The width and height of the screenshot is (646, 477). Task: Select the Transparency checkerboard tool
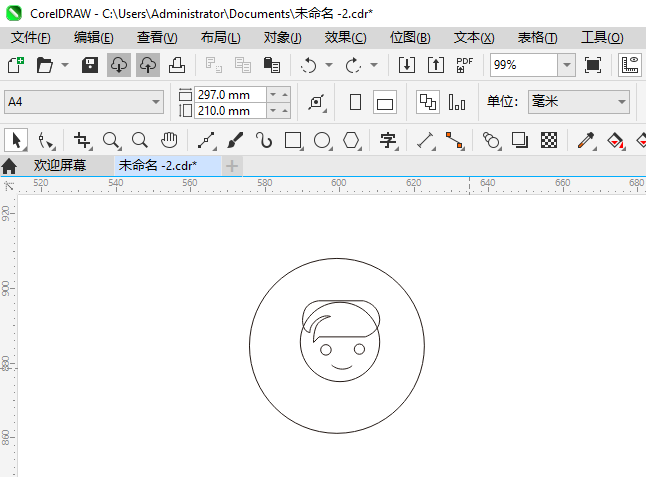click(549, 140)
